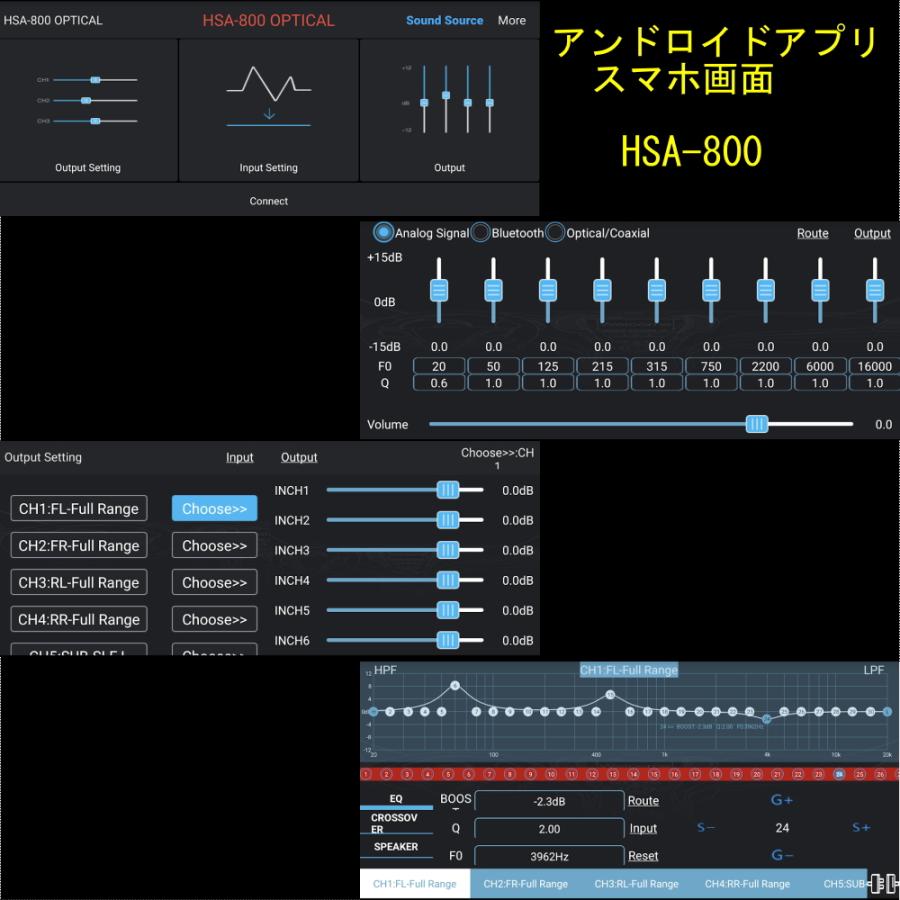Click Input link in EQ panel

tap(643, 828)
